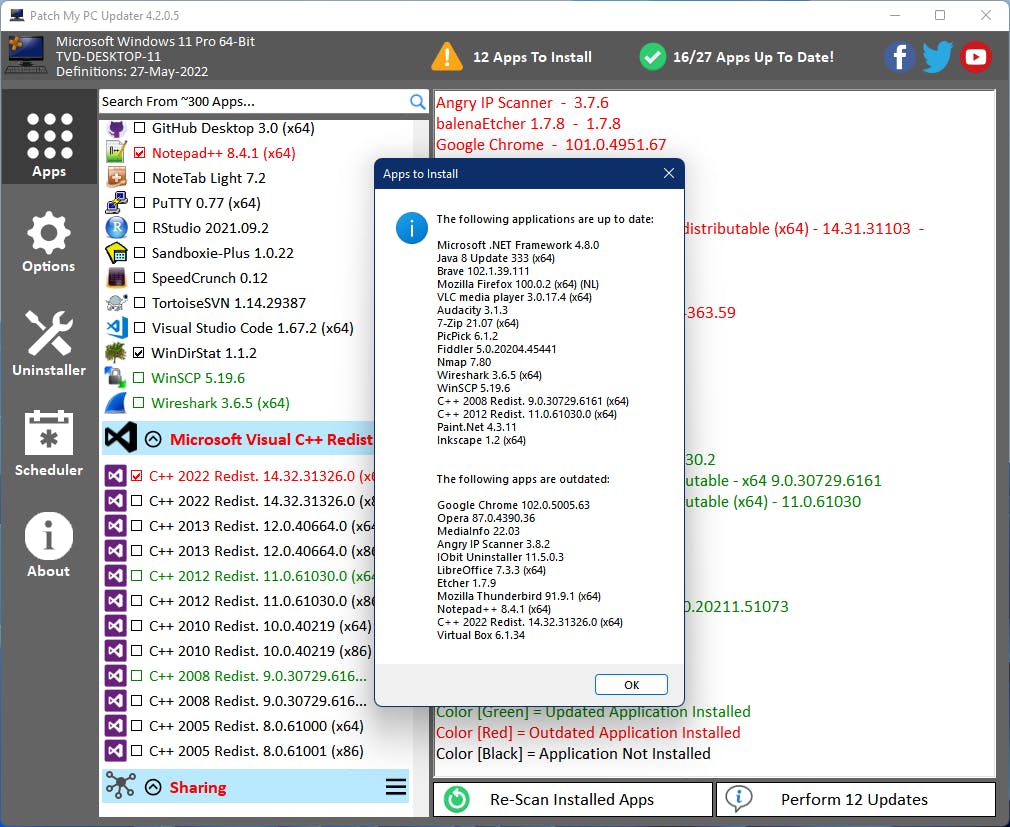Click the blue info icon in dialog

click(412, 228)
